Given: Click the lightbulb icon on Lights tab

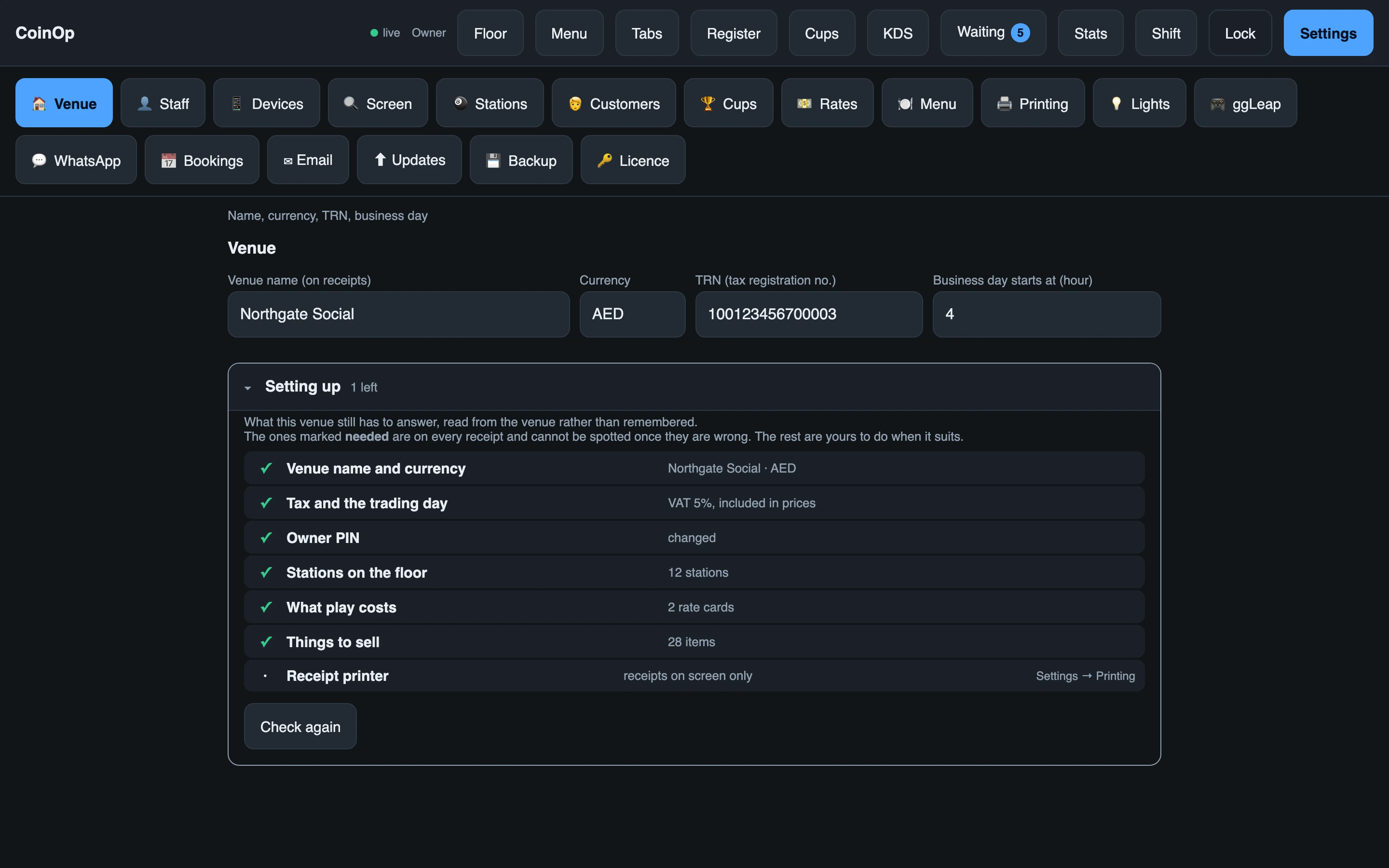Looking at the screenshot, I should click(x=1117, y=103).
